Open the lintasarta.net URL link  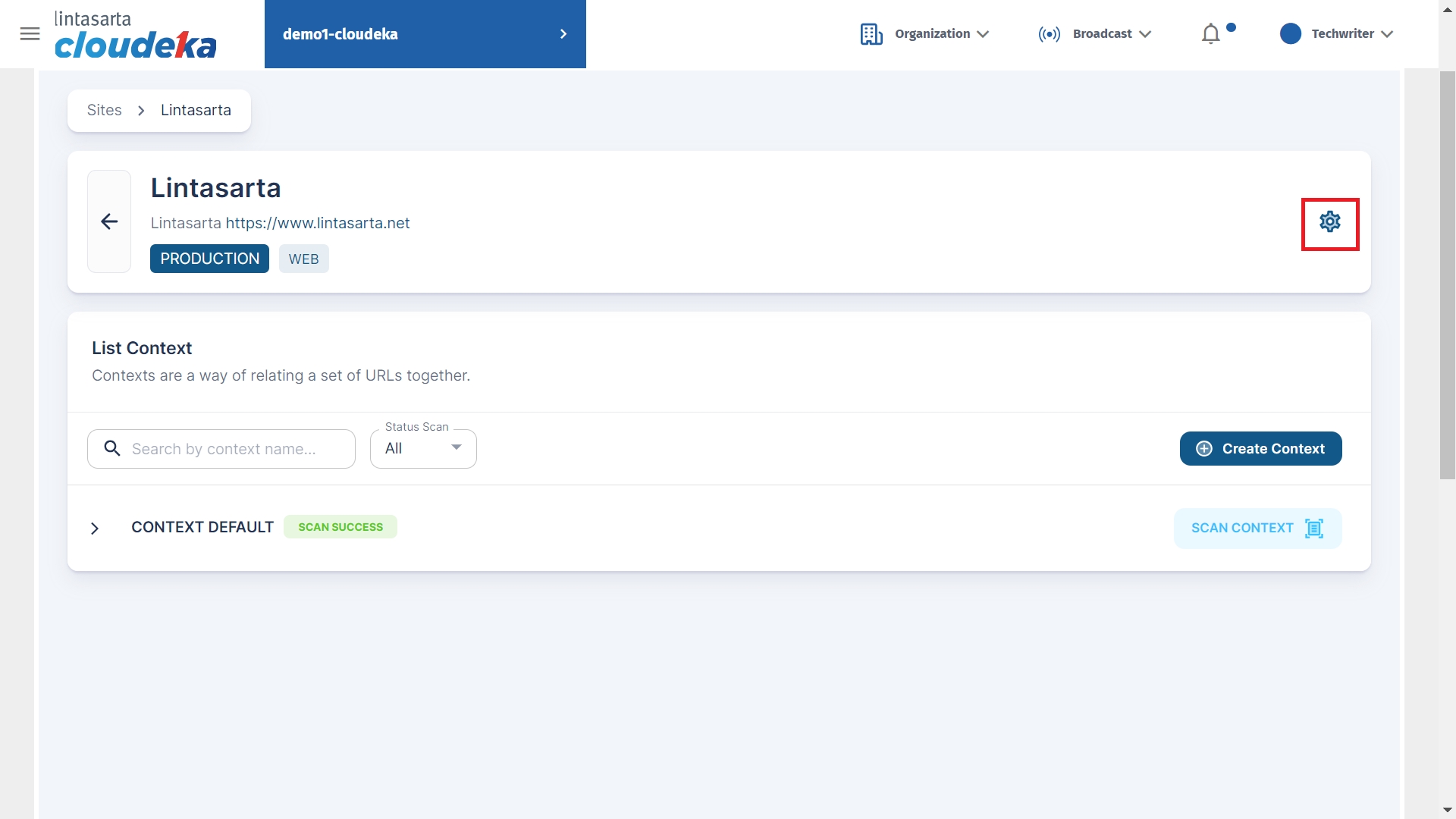coord(318,224)
